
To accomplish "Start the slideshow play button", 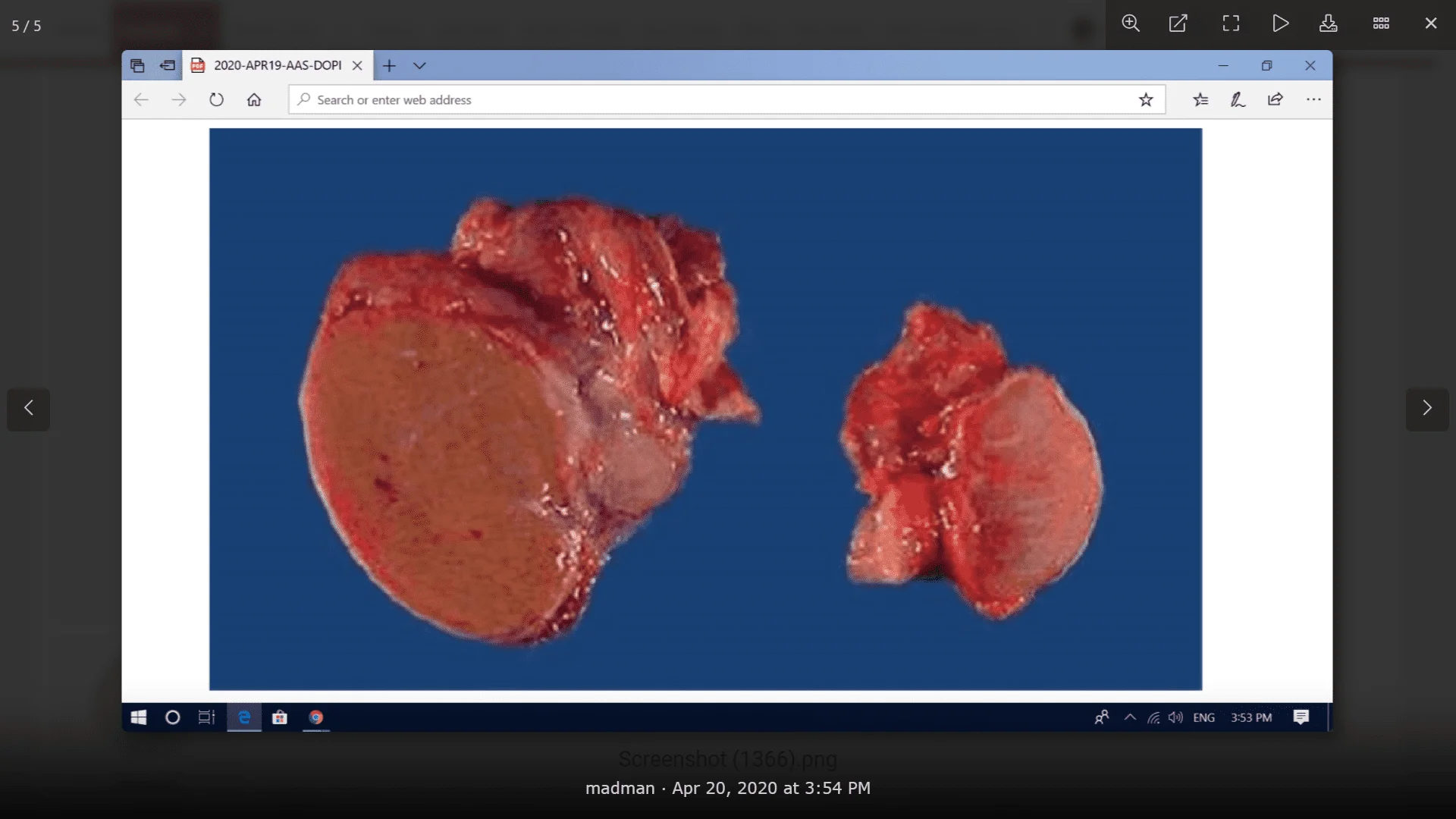I will [1281, 24].
